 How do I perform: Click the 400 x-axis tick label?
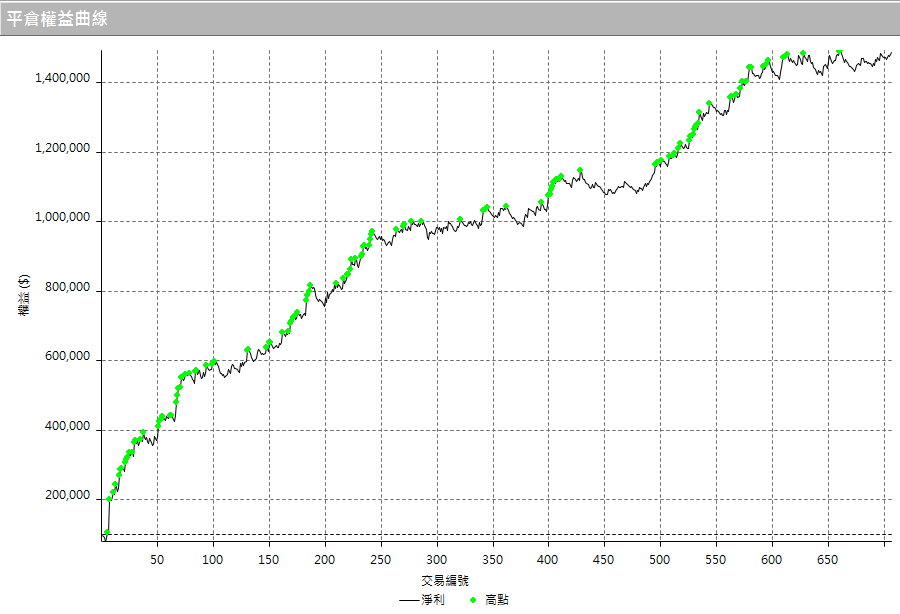(x=547, y=560)
